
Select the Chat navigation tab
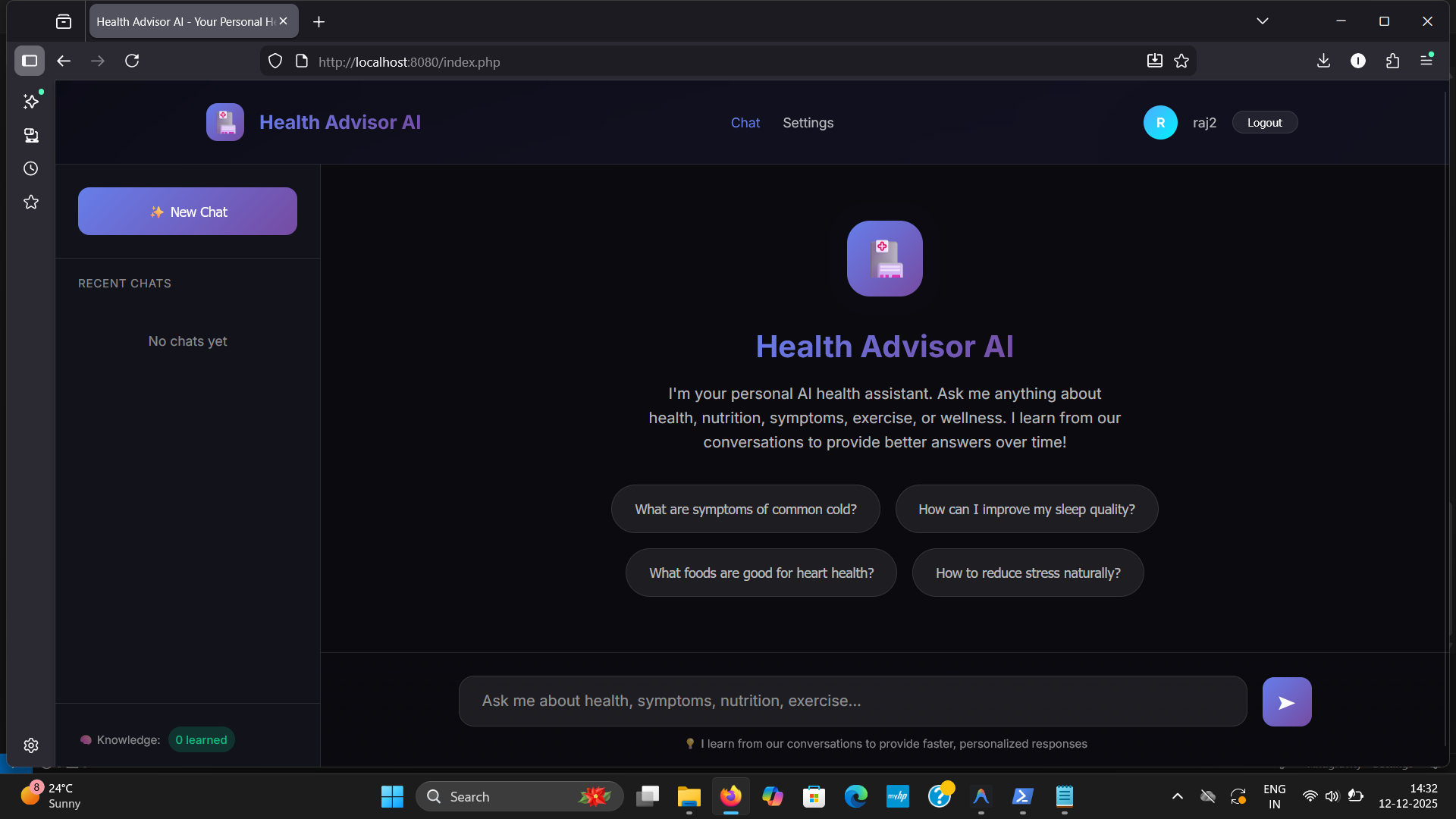click(x=745, y=123)
